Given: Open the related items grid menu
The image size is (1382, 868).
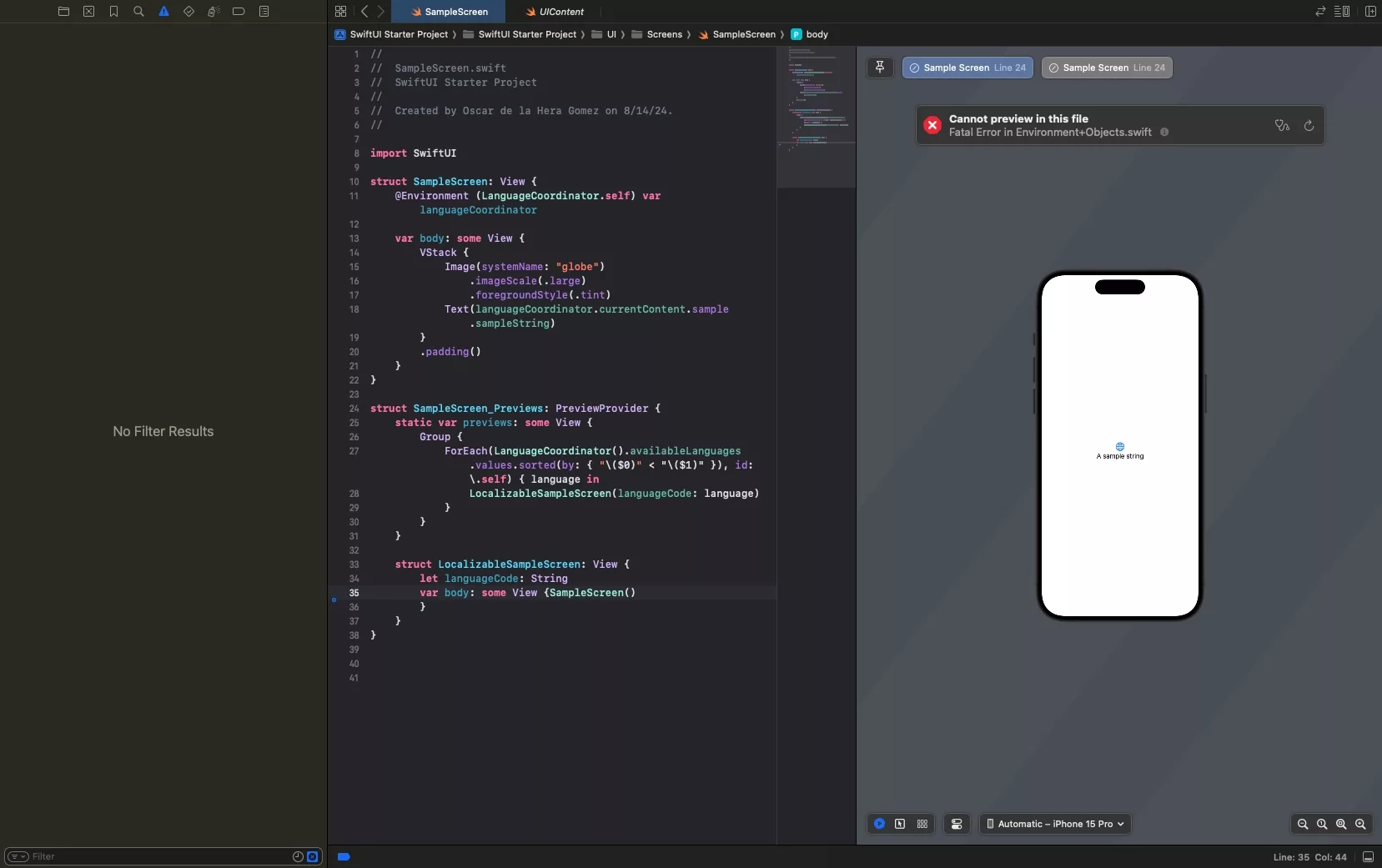Looking at the screenshot, I should [x=340, y=12].
